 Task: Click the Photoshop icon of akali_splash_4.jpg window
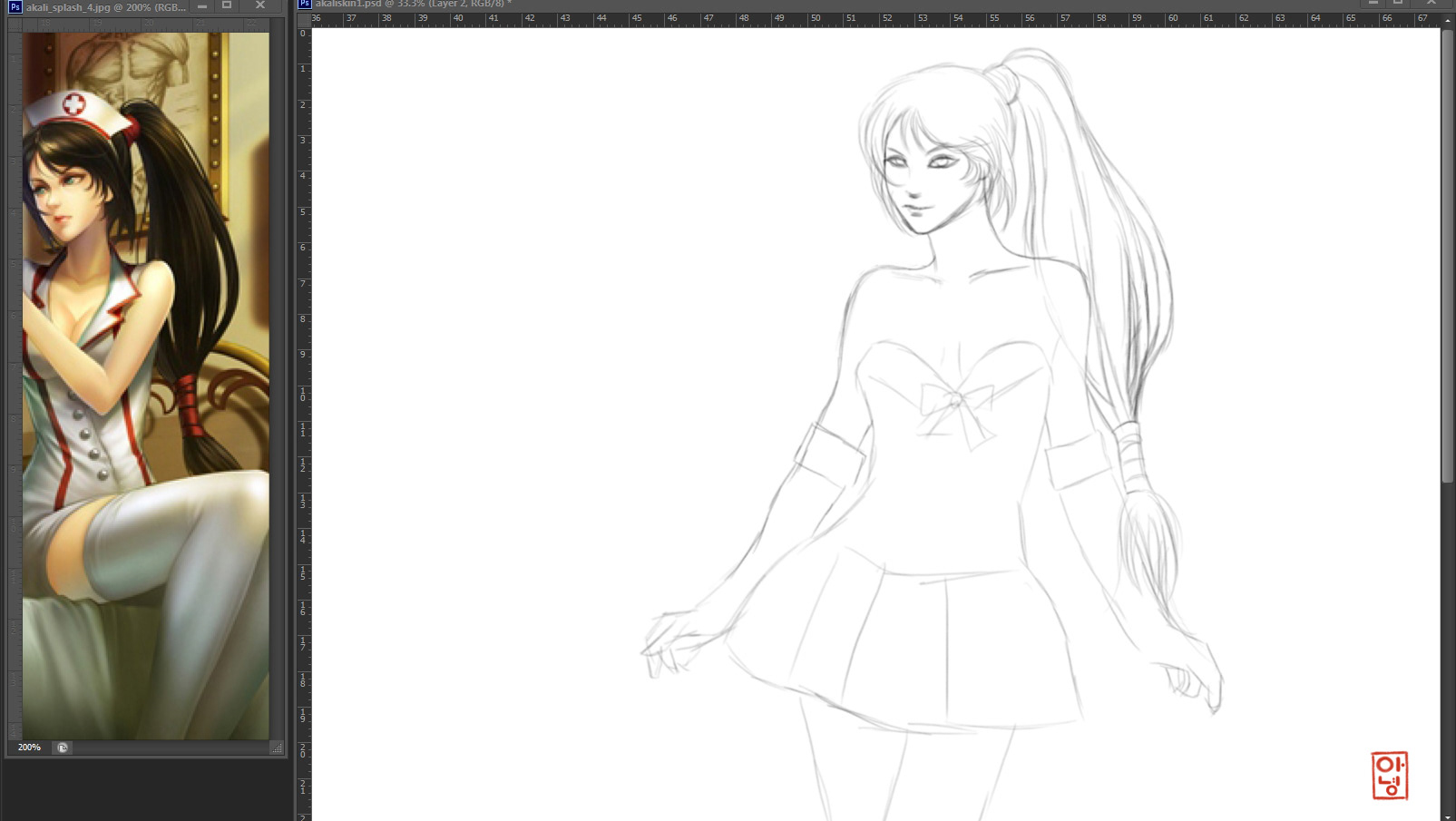tap(15, 6)
